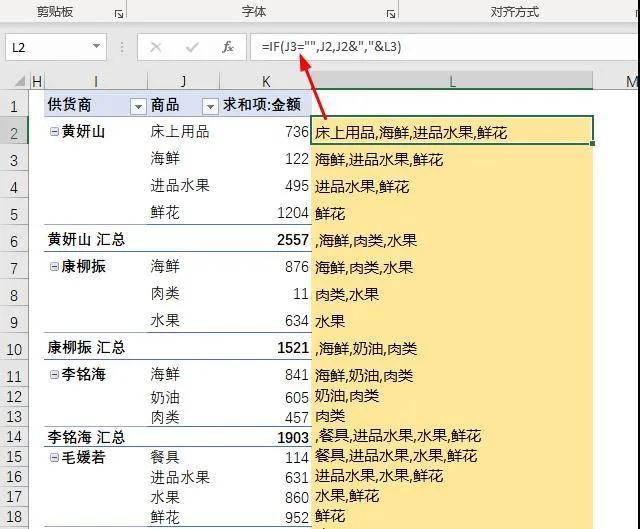Collapse the 李铭海 supplier group
Viewport: 640px width, 529px height.
[x=54, y=374]
